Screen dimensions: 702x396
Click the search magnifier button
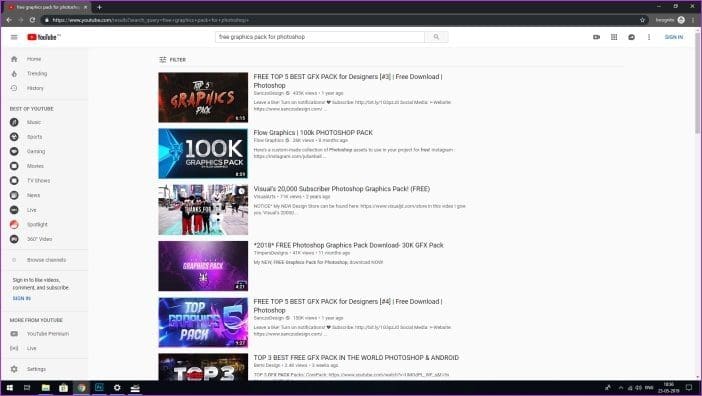(436, 37)
